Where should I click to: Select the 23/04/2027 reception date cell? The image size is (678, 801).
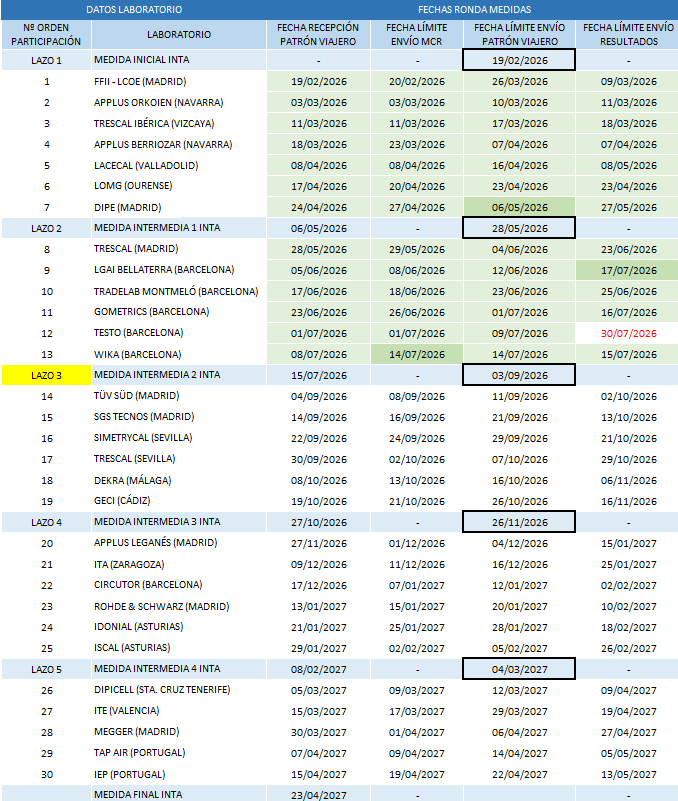pyautogui.click(x=318, y=795)
